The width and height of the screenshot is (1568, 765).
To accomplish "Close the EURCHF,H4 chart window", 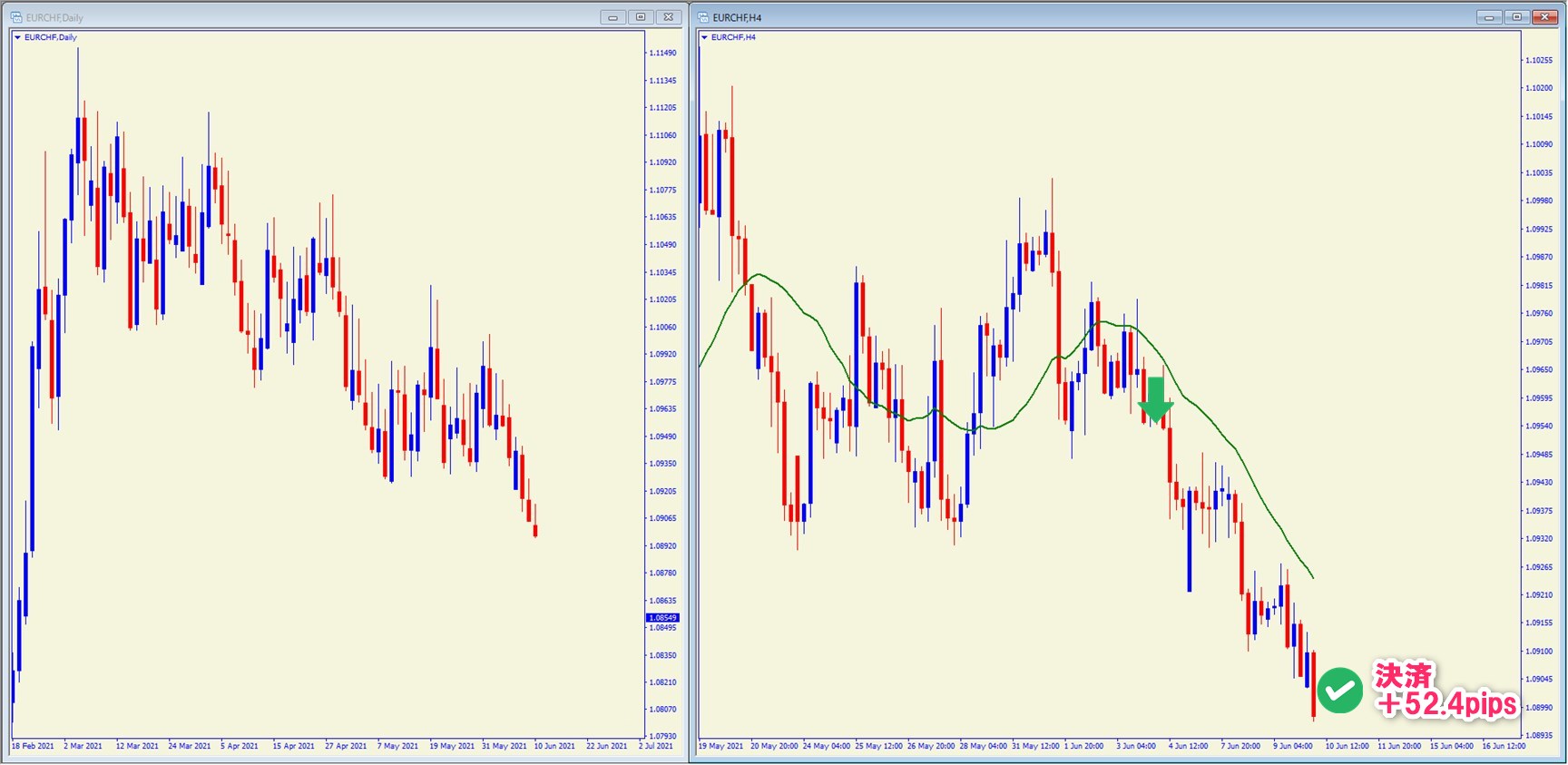I will (1544, 17).
